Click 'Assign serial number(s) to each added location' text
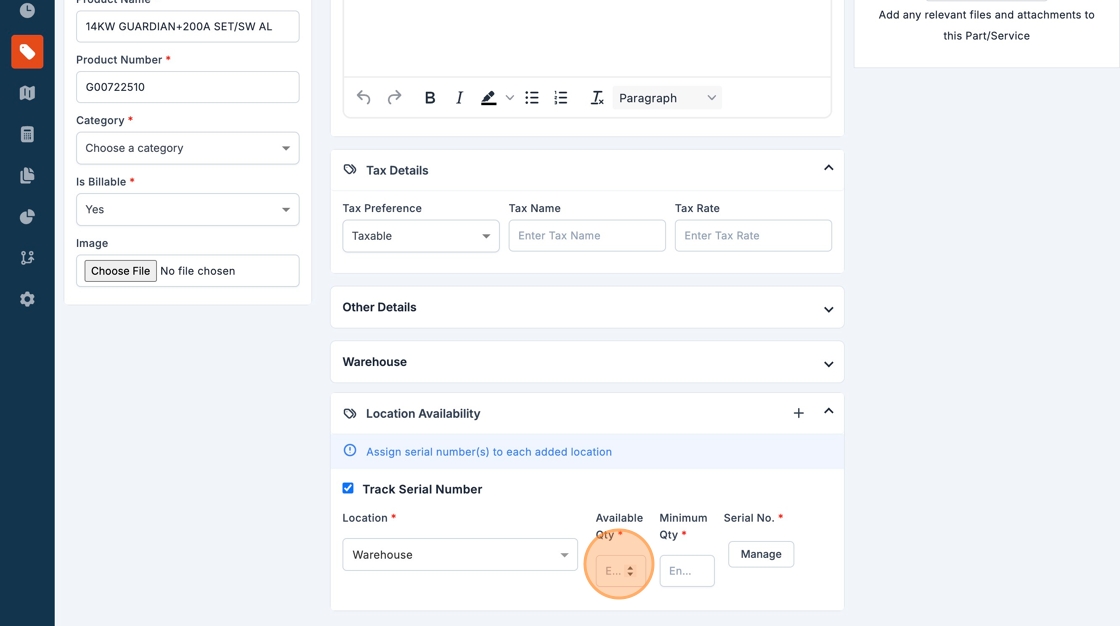Screen dimensions: 1120x626 point(489,452)
